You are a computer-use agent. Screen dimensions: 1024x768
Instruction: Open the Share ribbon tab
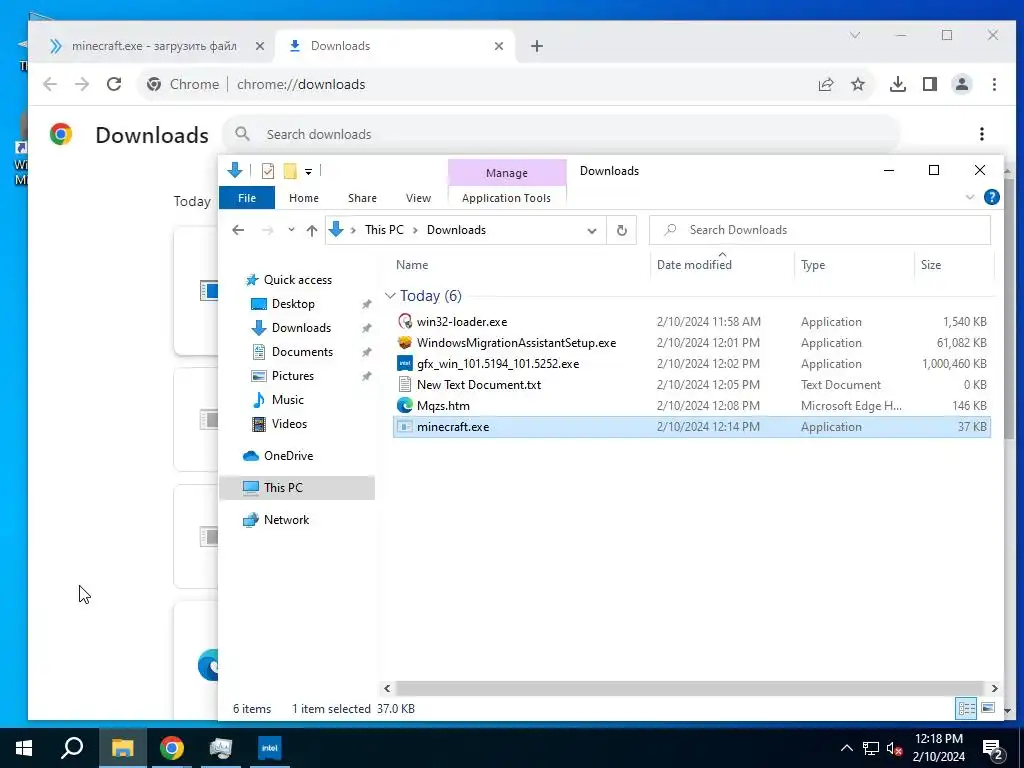(x=362, y=198)
